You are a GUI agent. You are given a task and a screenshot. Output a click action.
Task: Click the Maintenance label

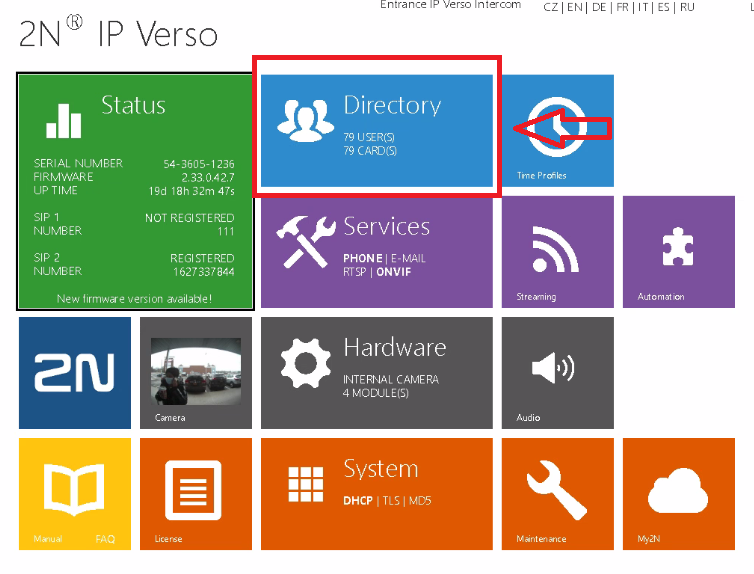coord(541,539)
